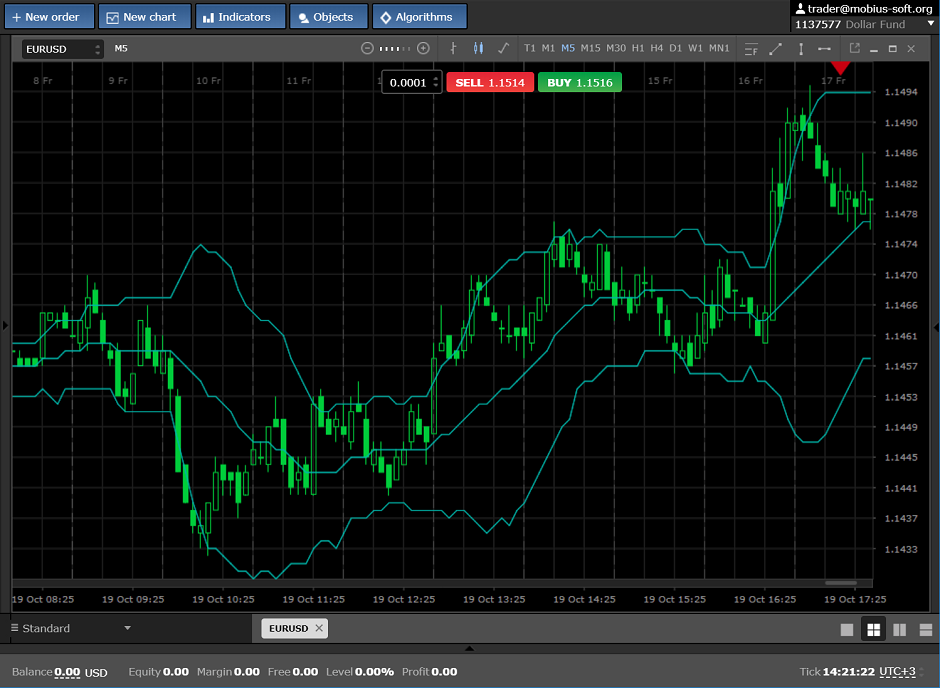Select the T1 tick timeframe

click(529, 49)
